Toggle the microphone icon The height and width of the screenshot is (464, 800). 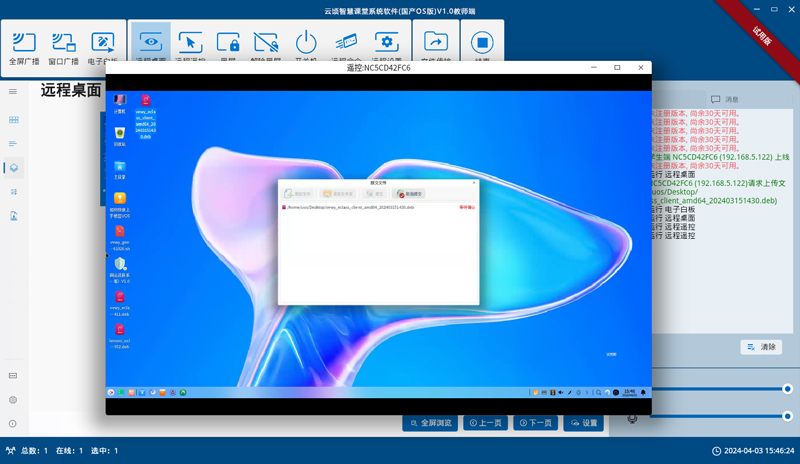click(x=632, y=419)
